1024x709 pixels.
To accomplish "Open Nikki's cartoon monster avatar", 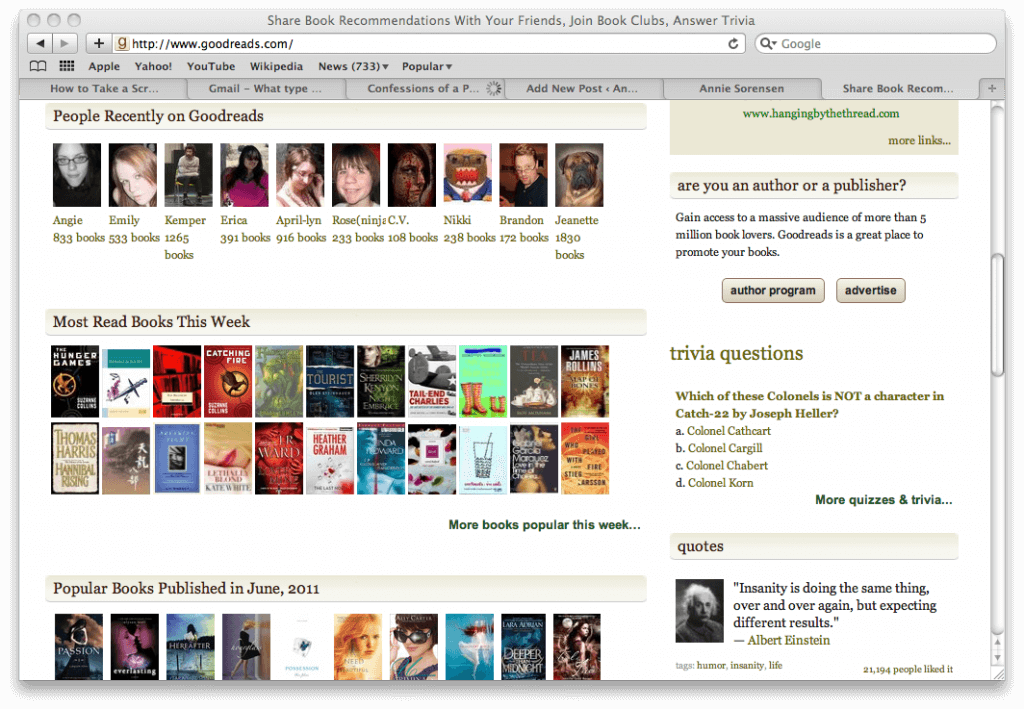I will click(468, 175).
